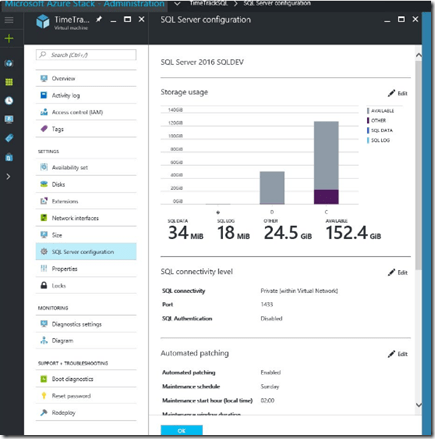Click the Available legend color swatch

click(368, 111)
